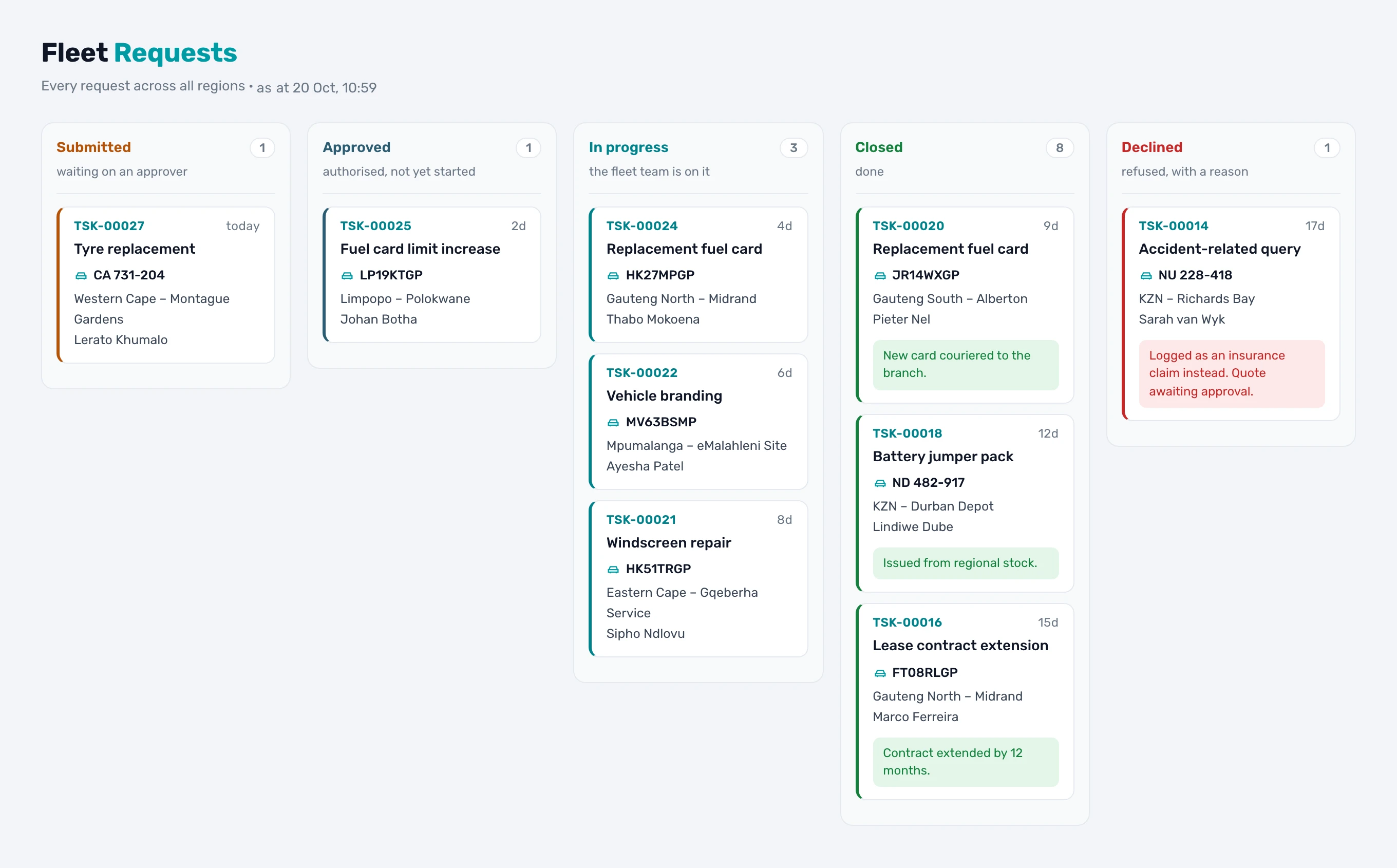Screen dimensions: 1397x868
Task: Click the 'Contract extended by 12 months' note
Action: [x=966, y=762]
